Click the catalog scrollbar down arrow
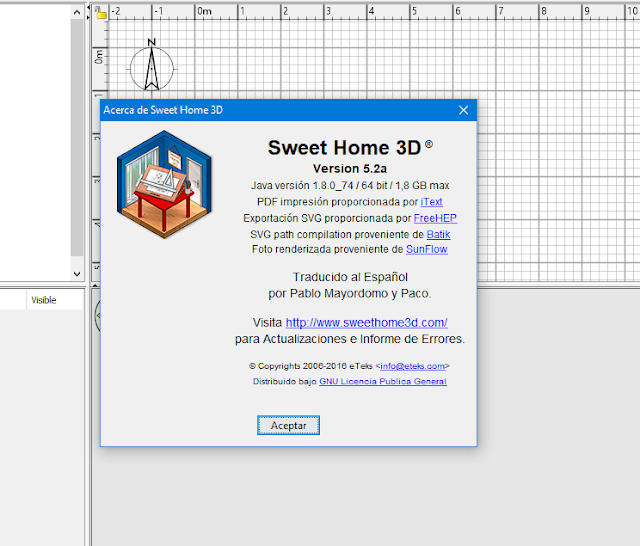This screenshot has height=546, width=640. click(x=77, y=274)
